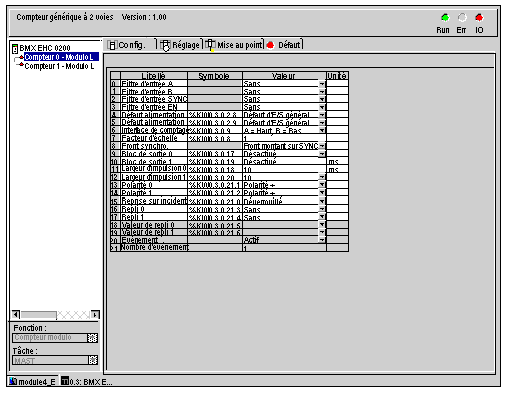Click the Valeur de repli 0 label

[x=154, y=225]
